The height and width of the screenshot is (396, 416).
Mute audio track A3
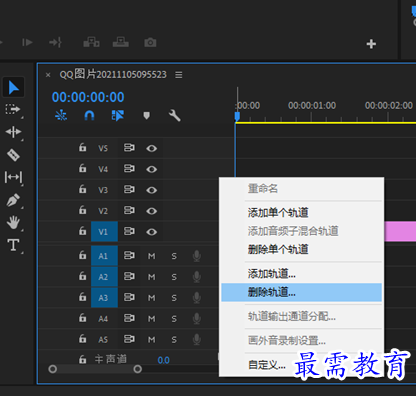click(x=151, y=298)
